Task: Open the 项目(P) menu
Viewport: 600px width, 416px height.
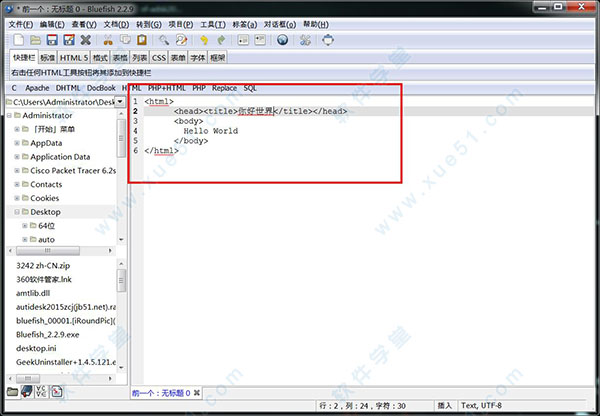Action: coord(181,24)
